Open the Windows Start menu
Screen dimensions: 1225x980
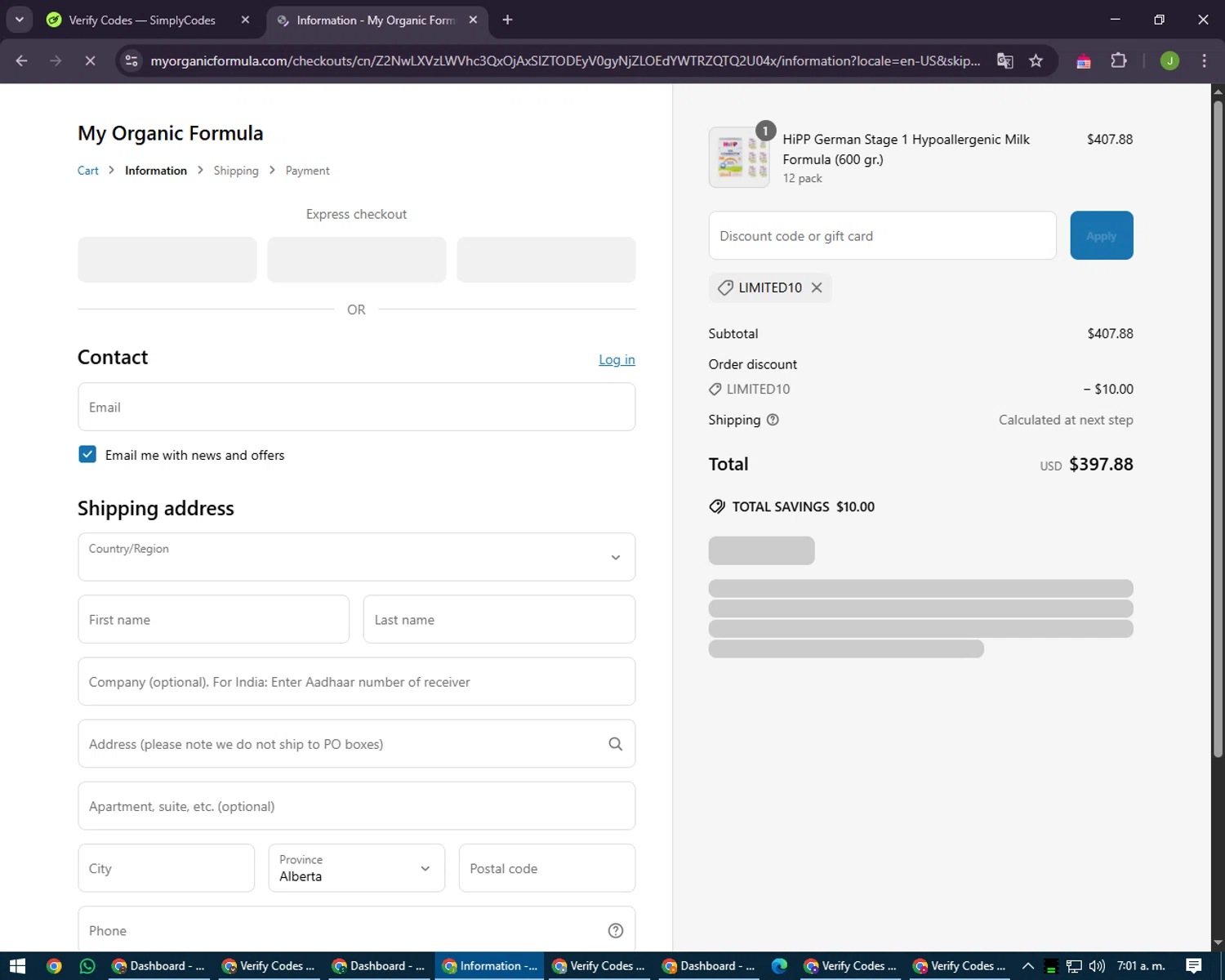coord(17,966)
